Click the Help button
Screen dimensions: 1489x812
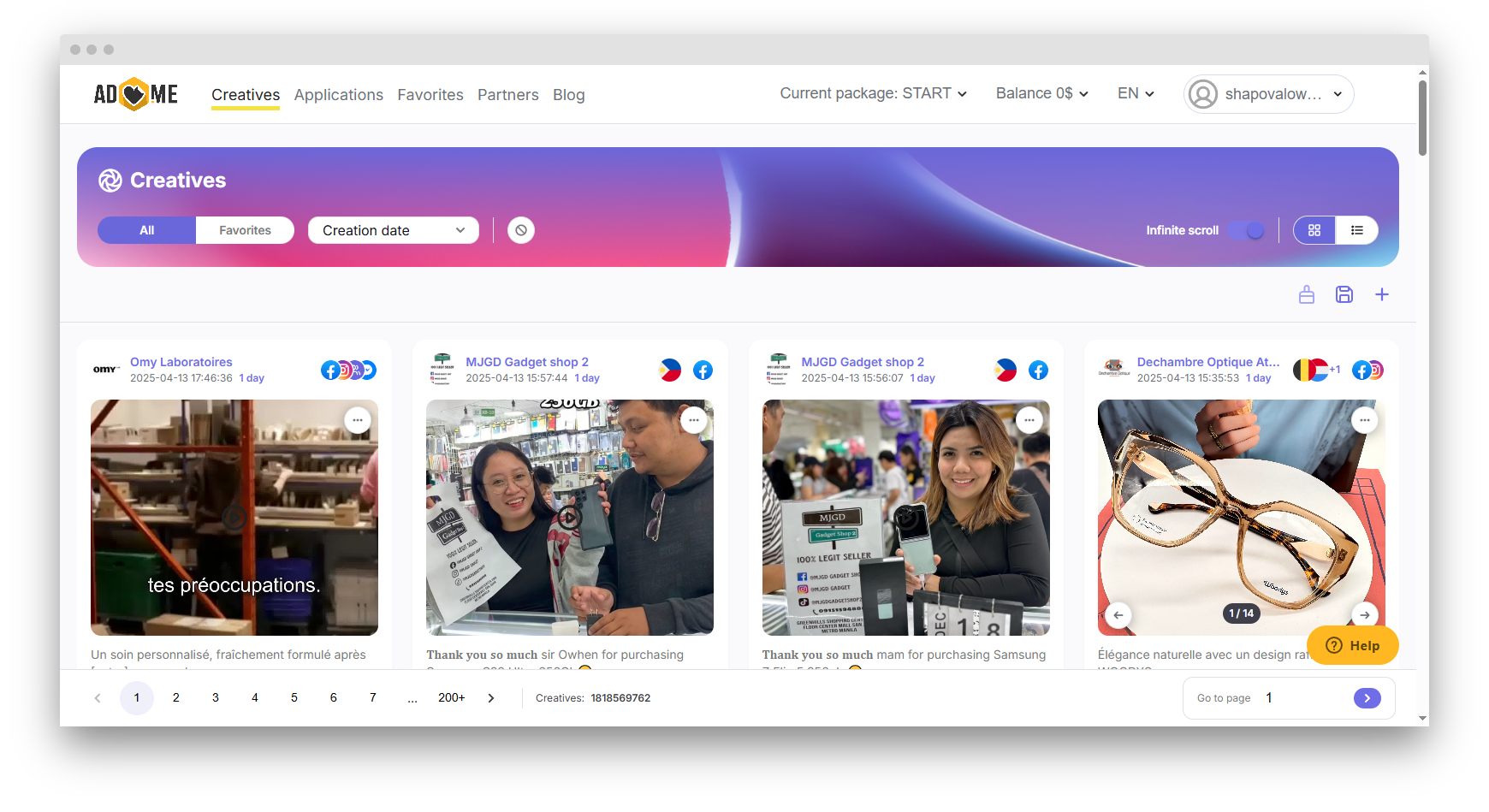pyautogui.click(x=1352, y=645)
